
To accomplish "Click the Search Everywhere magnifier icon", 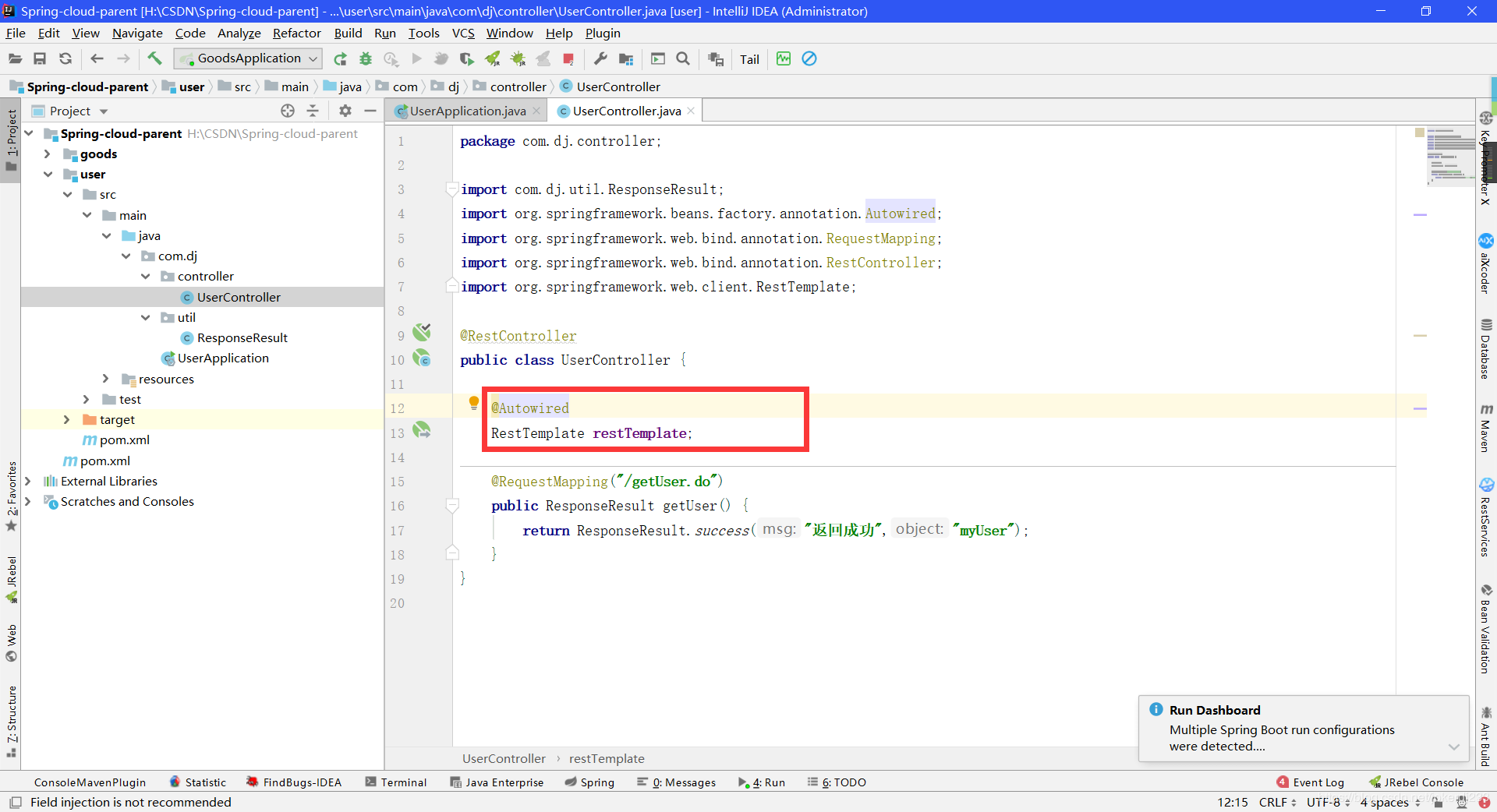I will pyautogui.click(x=683, y=59).
